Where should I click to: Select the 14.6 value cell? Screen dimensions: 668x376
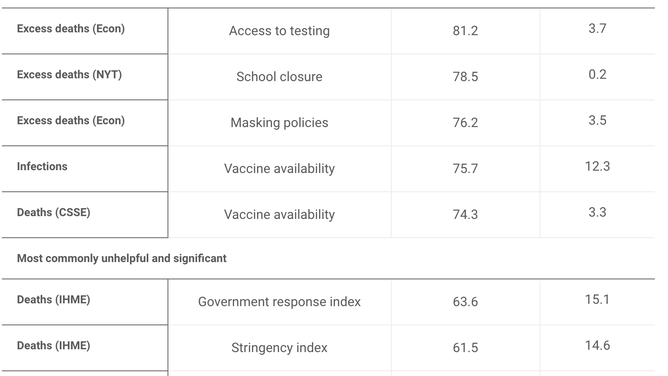coord(597,345)
